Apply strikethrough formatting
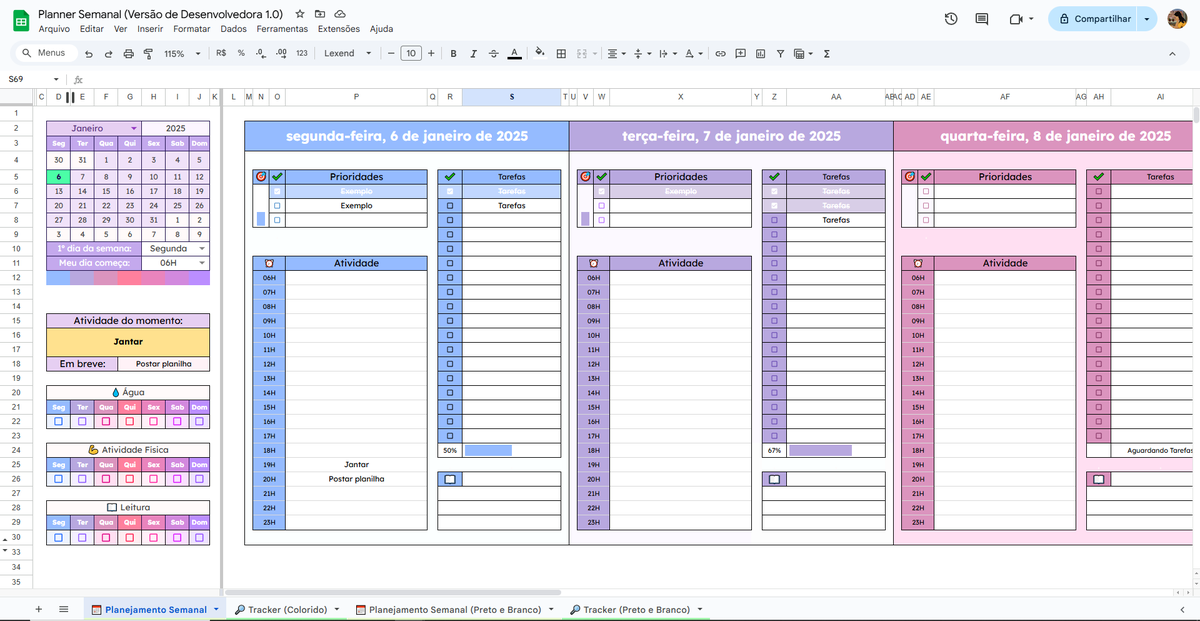The width and height of the screenshot is (1200, 621). tap(493, 53)
